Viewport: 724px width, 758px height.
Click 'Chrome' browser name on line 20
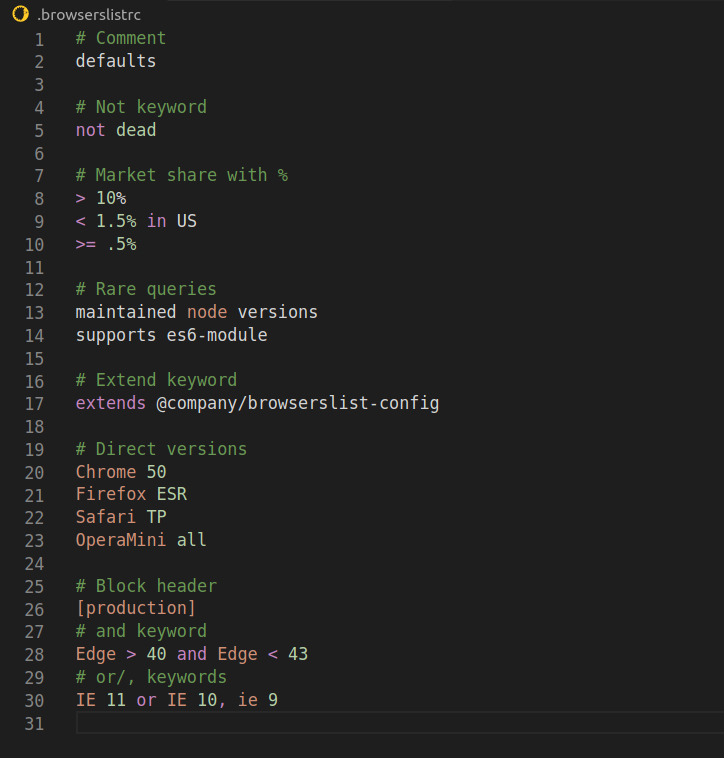point(106,471)
